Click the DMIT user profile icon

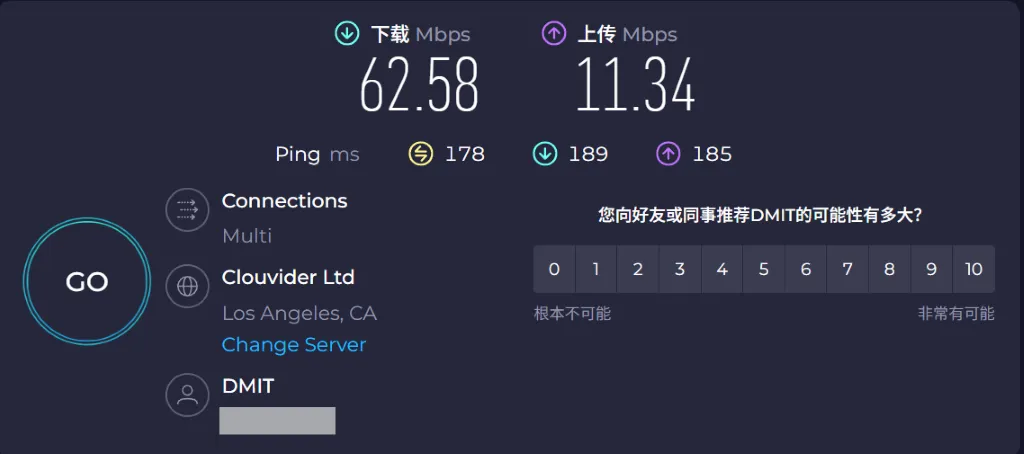[186, 394]
